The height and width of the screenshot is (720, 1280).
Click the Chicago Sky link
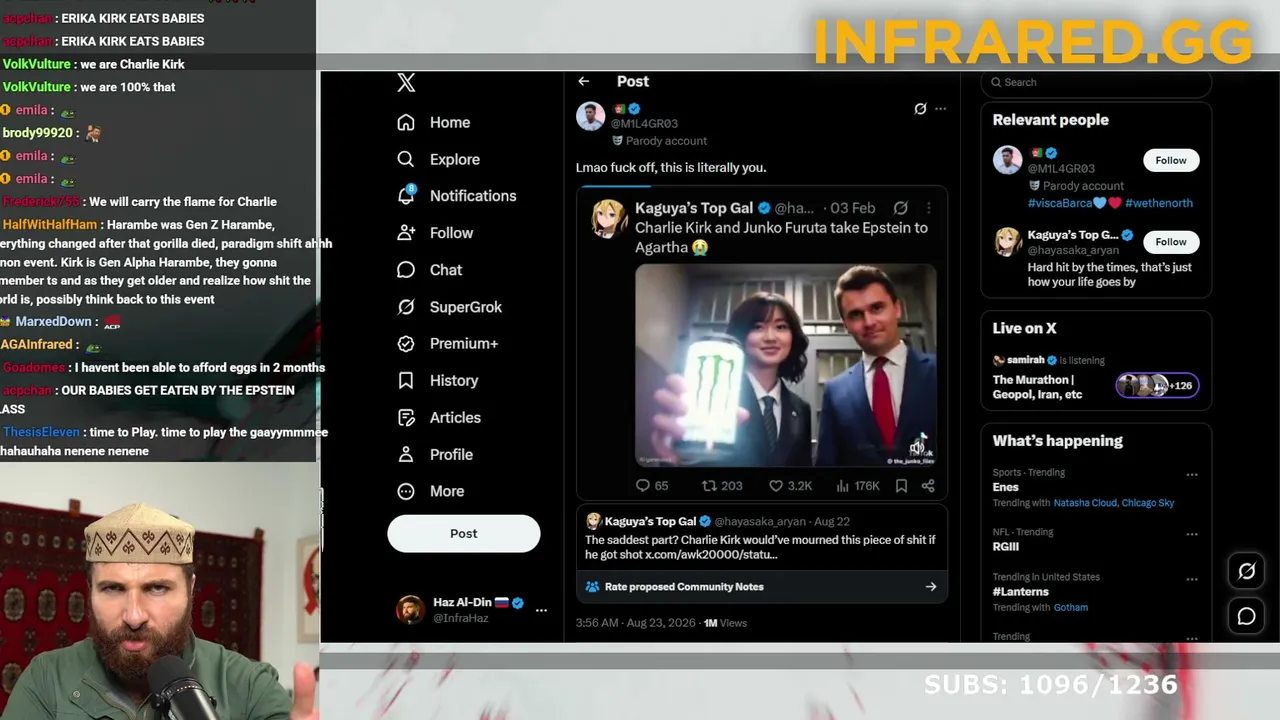(x=1148, y=503)
